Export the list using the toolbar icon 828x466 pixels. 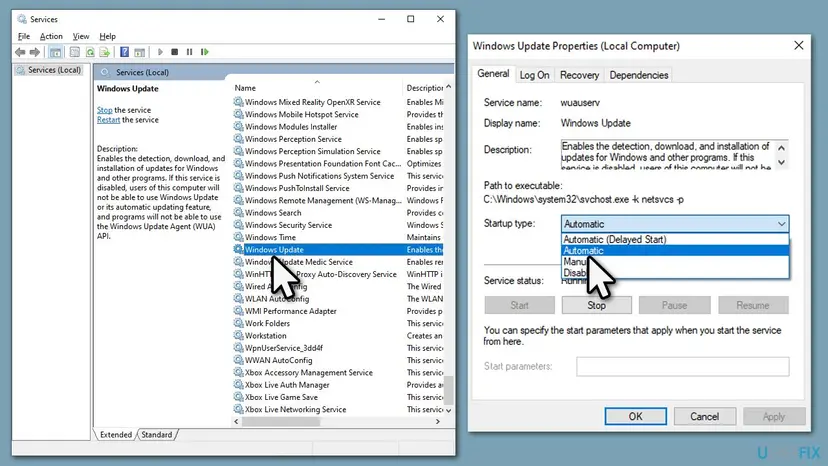tap(105, 52)
